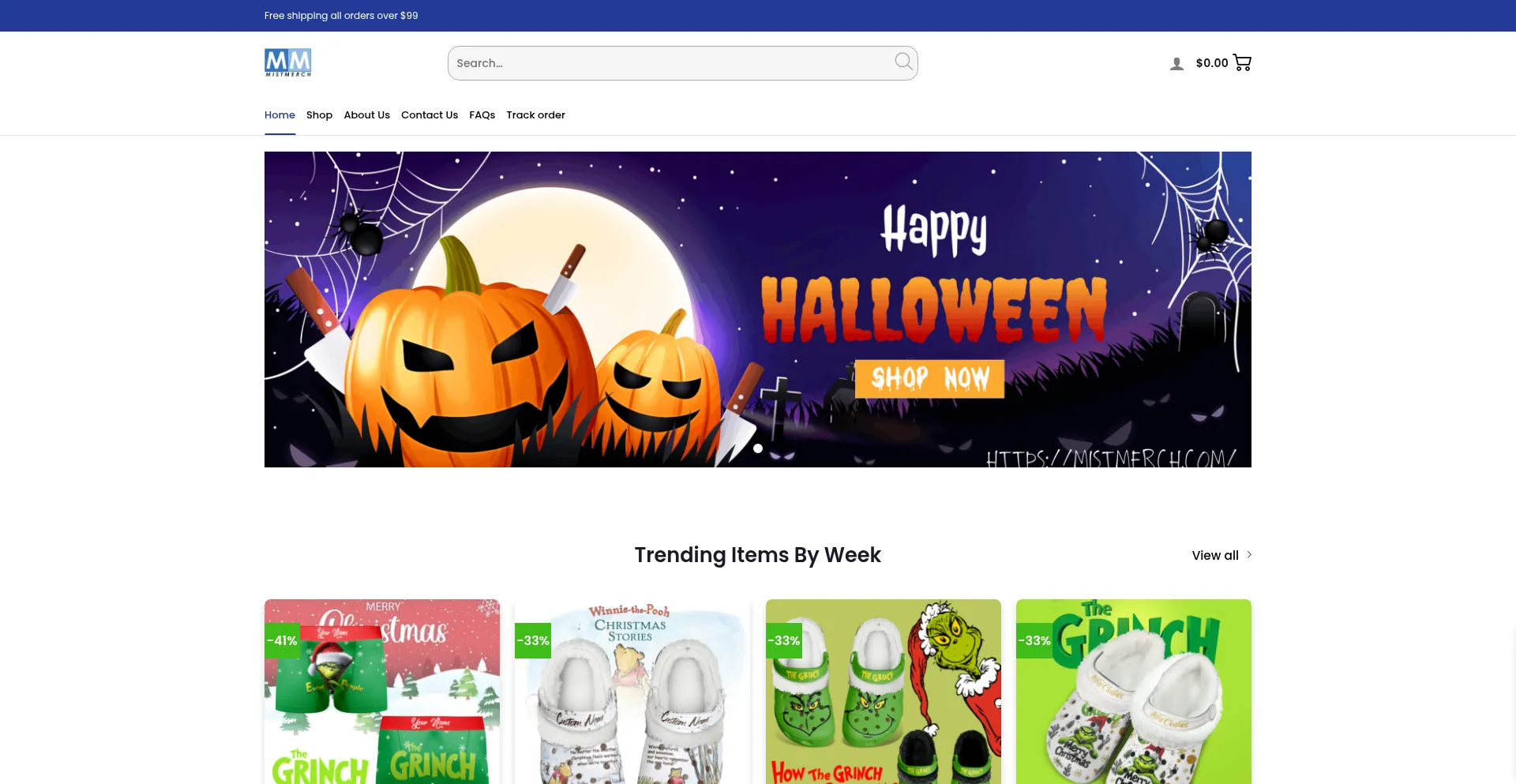Open the Grinch Christmas boxers product thumbnail
This screenshot has width=1516, height=784.
point(382,692)
